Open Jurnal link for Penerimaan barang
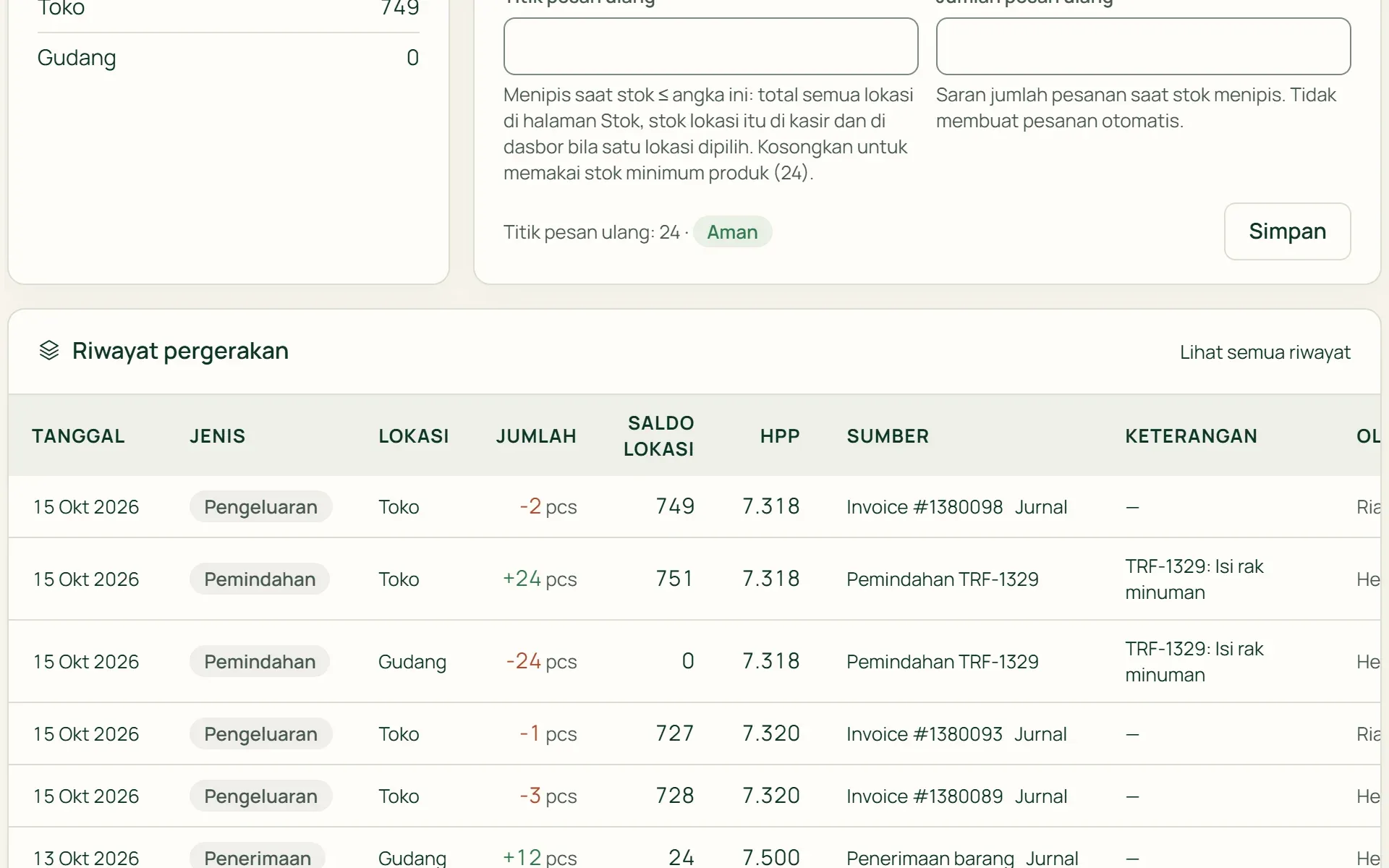This screenshot has width=1389, height=868. click(1052, 859)
